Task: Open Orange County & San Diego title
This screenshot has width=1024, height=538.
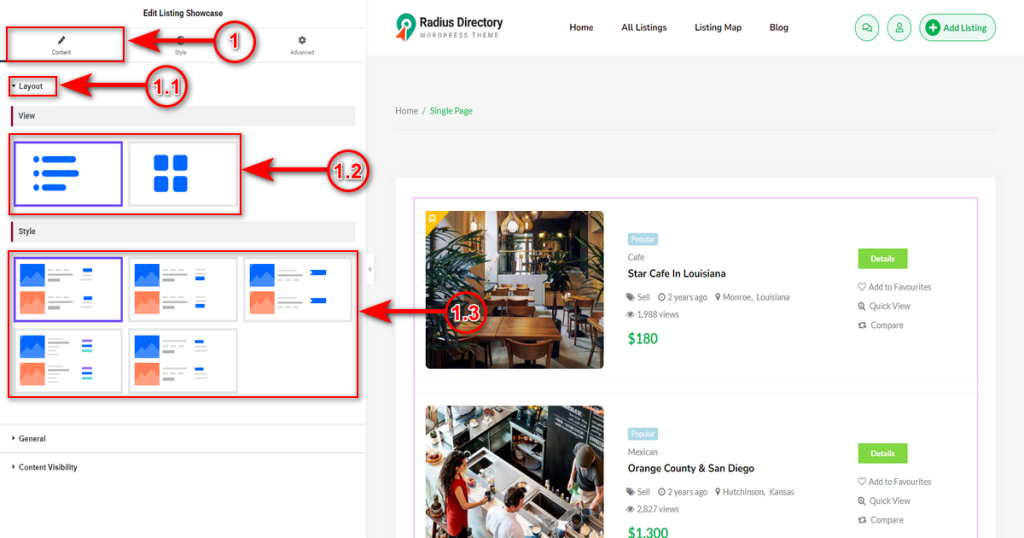Action: (x=691, y=468)
